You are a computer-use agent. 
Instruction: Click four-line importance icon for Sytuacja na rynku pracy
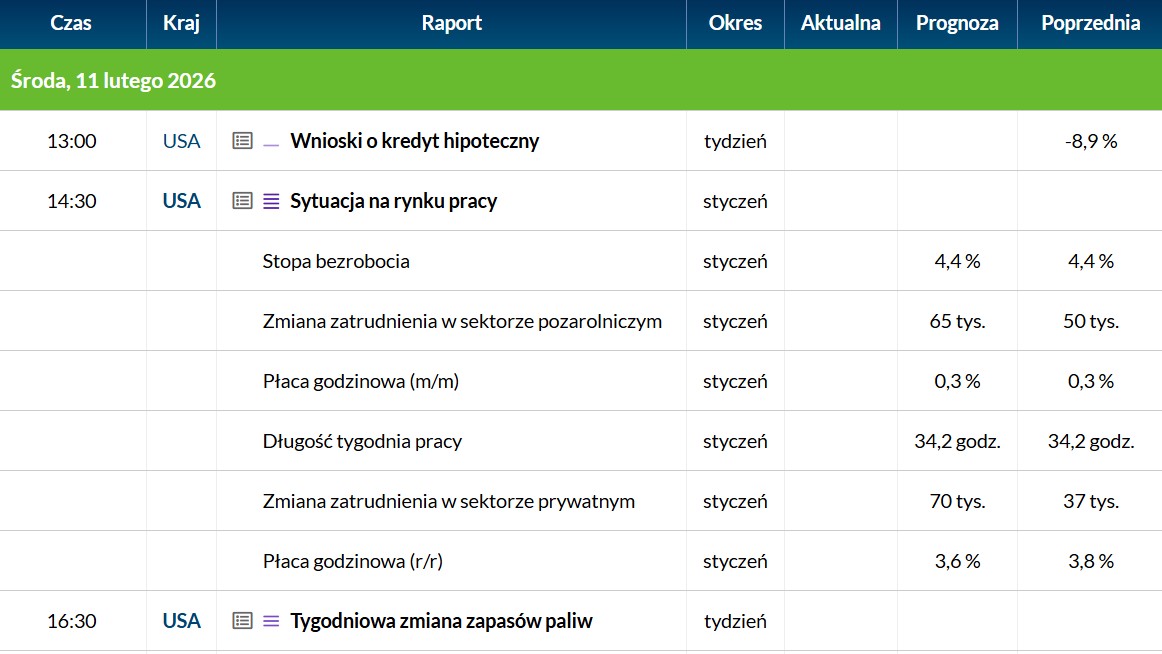[x=271, y=201]
